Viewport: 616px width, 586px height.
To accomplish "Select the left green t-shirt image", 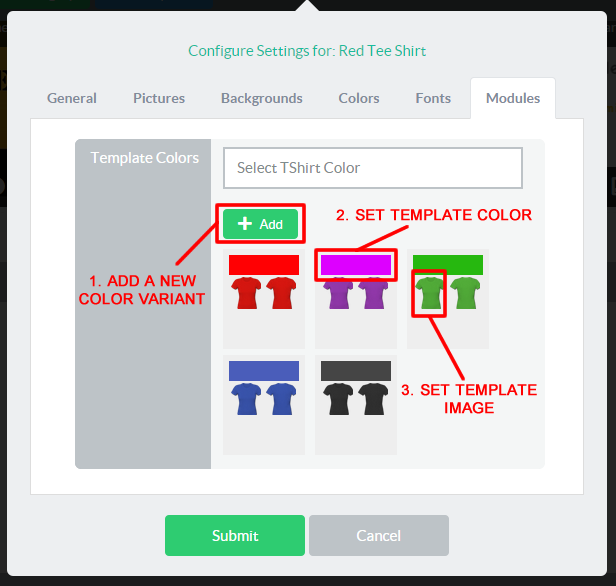I will tap(430, 293).
